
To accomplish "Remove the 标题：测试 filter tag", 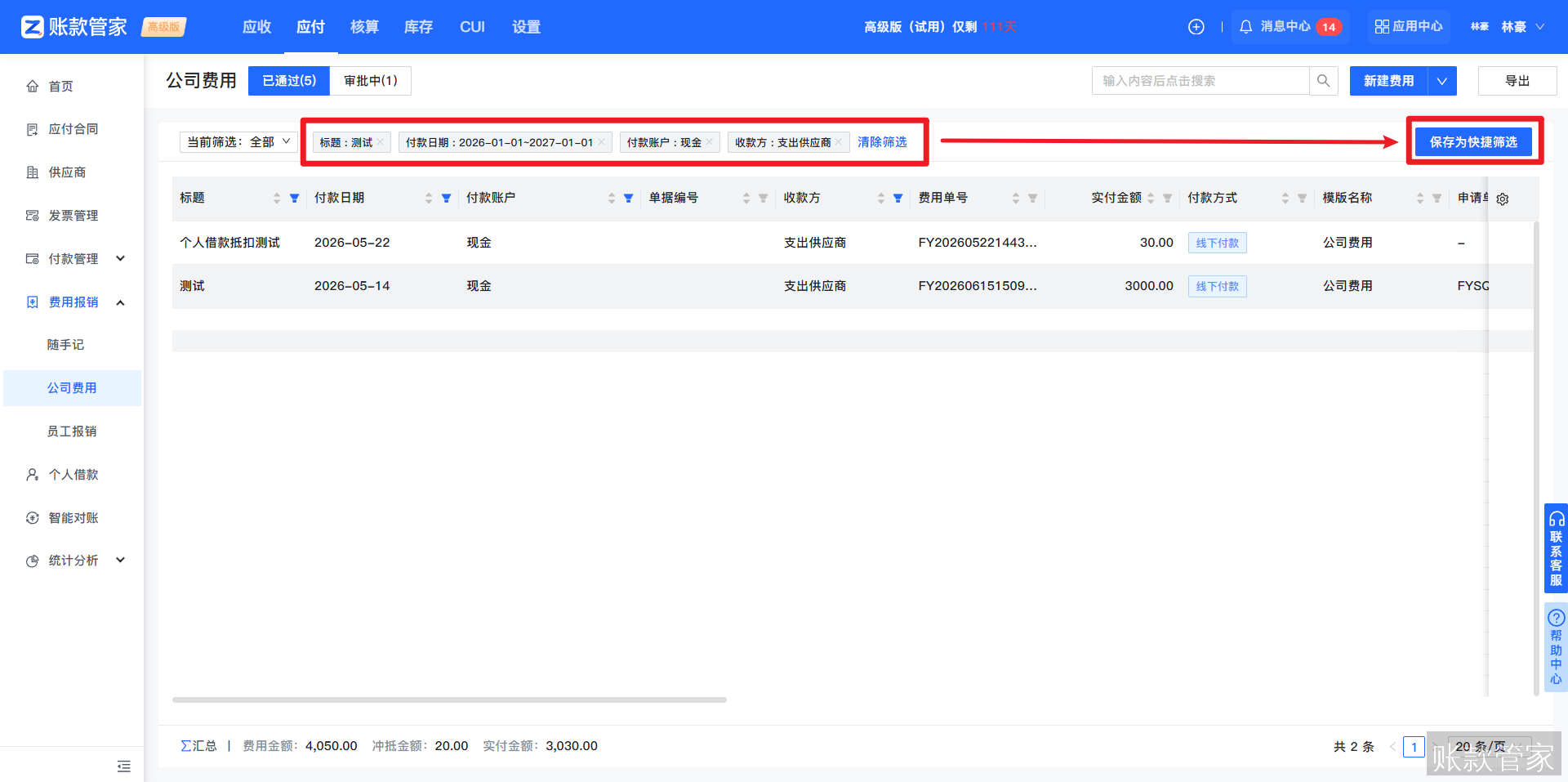I will click(380, 142).
